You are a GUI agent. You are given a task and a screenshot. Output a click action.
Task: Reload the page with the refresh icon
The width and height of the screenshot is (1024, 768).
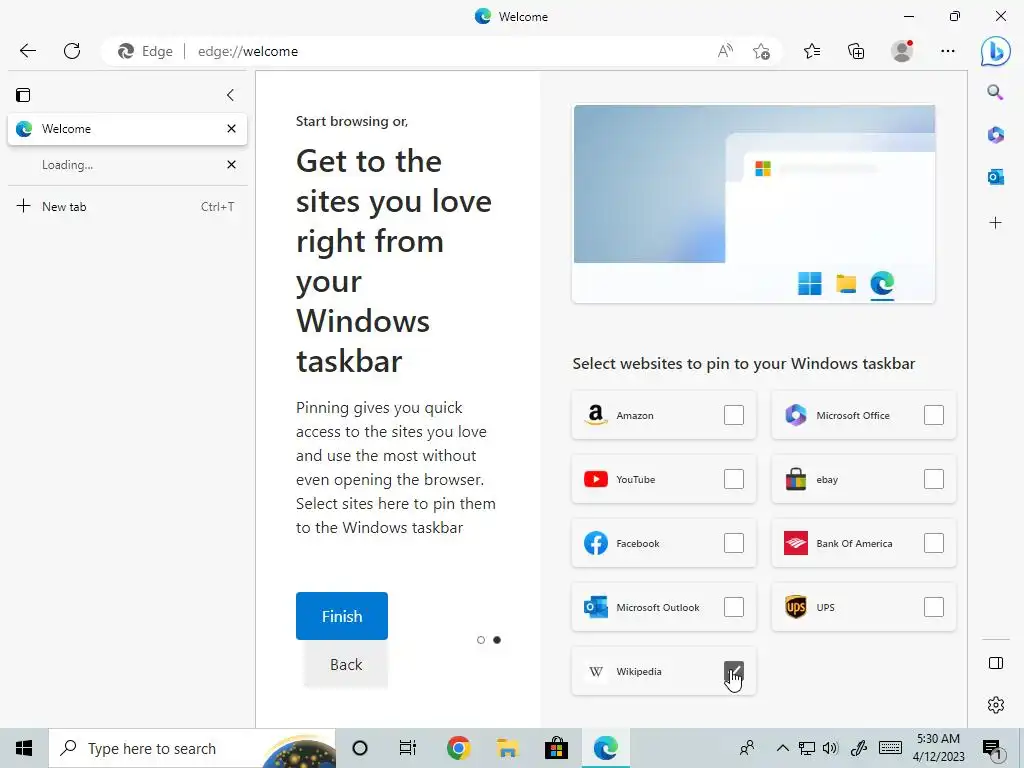(72, 51)
